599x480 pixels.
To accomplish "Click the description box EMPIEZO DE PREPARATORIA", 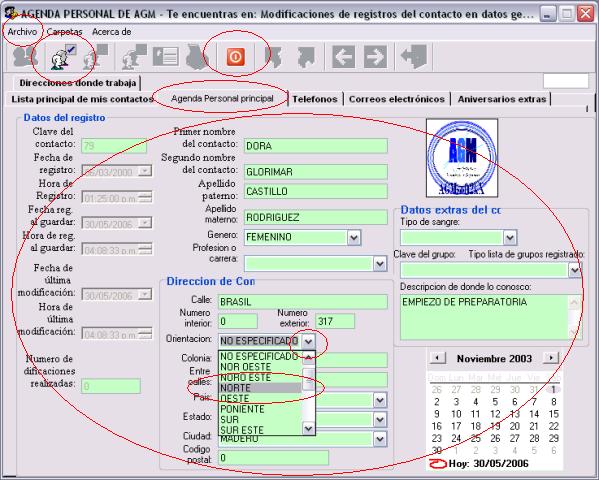I will 491,317.
